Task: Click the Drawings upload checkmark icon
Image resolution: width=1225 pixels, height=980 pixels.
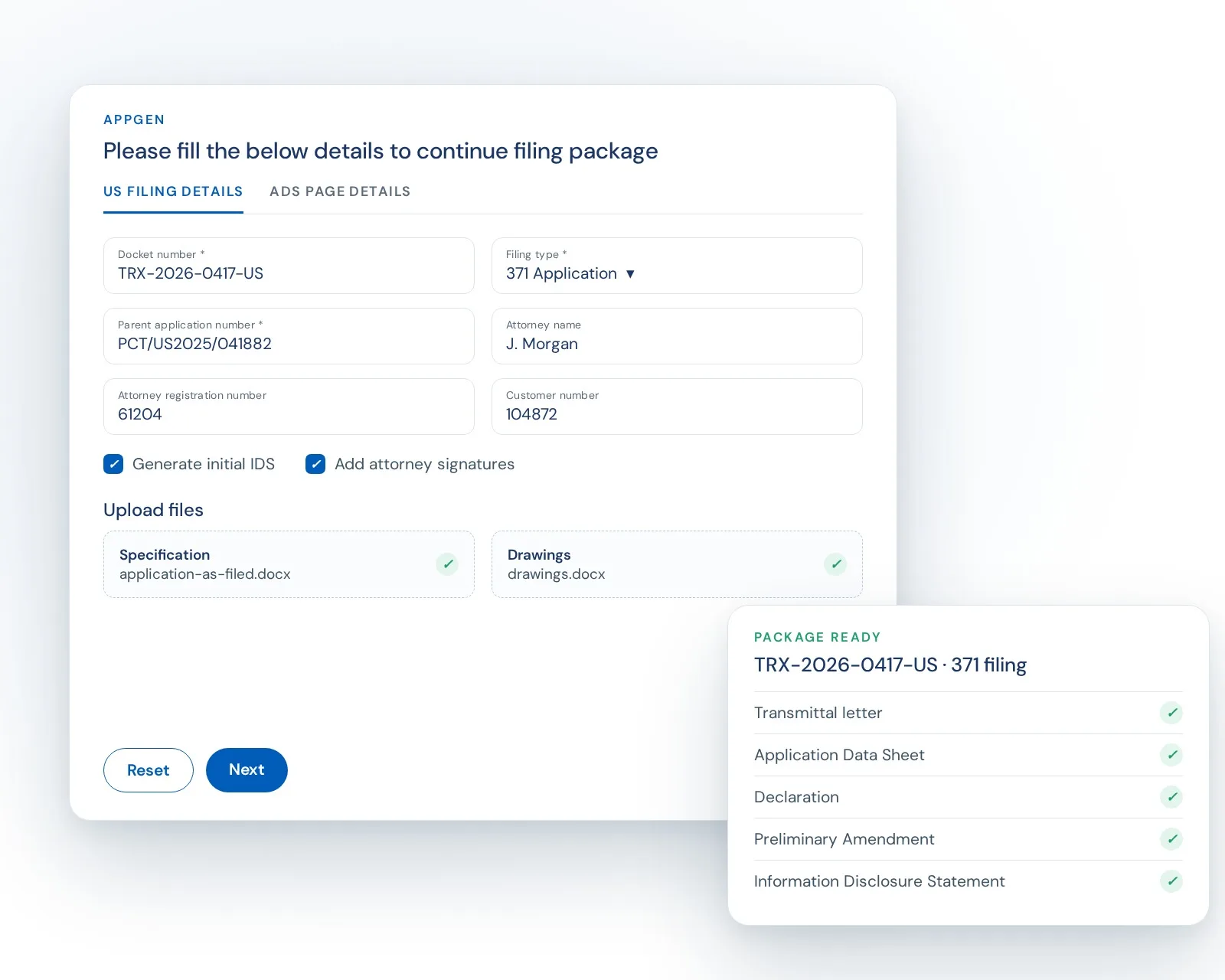Action: pos(835,564)
